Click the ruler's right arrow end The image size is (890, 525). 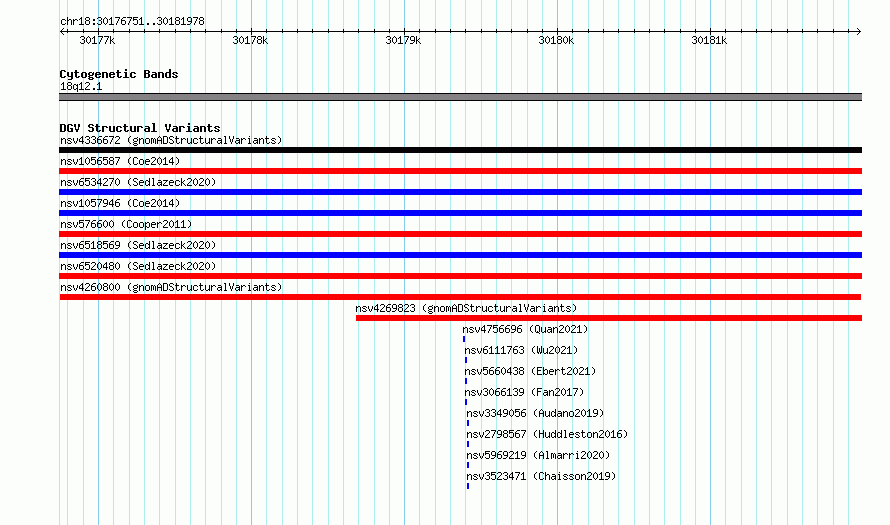859,31
